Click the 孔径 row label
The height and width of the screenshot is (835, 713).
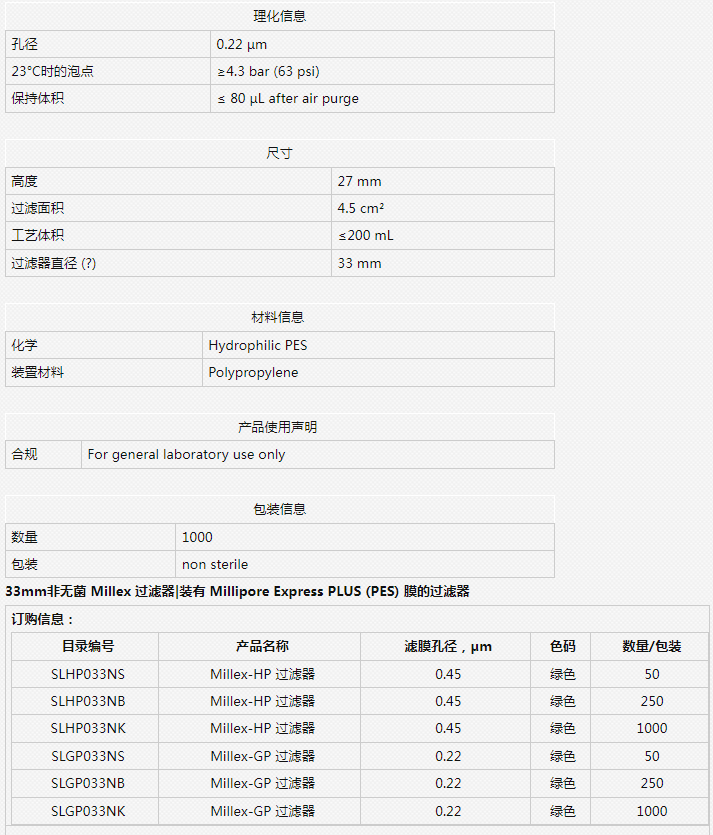[x=24, y=44]
